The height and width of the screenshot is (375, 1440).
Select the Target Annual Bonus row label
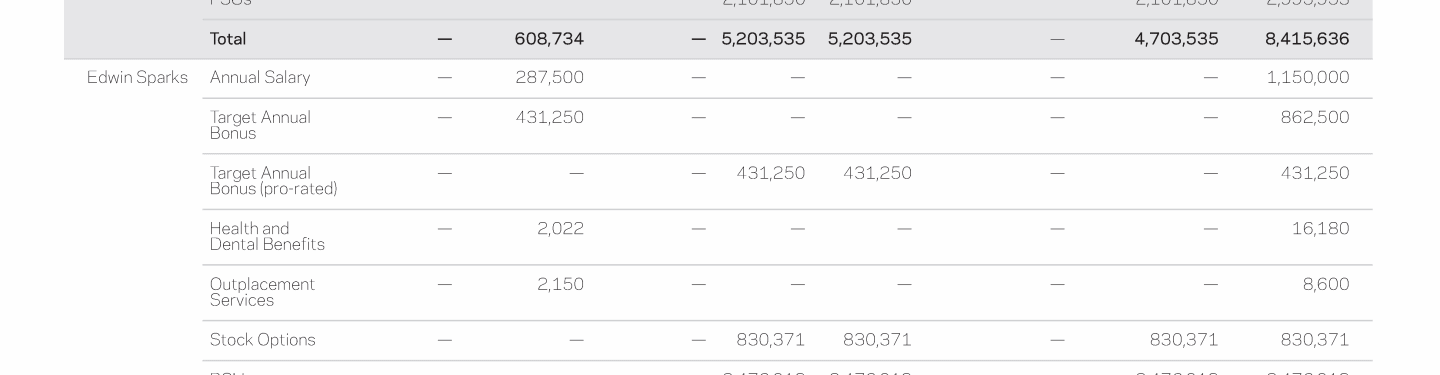[260, 125]
